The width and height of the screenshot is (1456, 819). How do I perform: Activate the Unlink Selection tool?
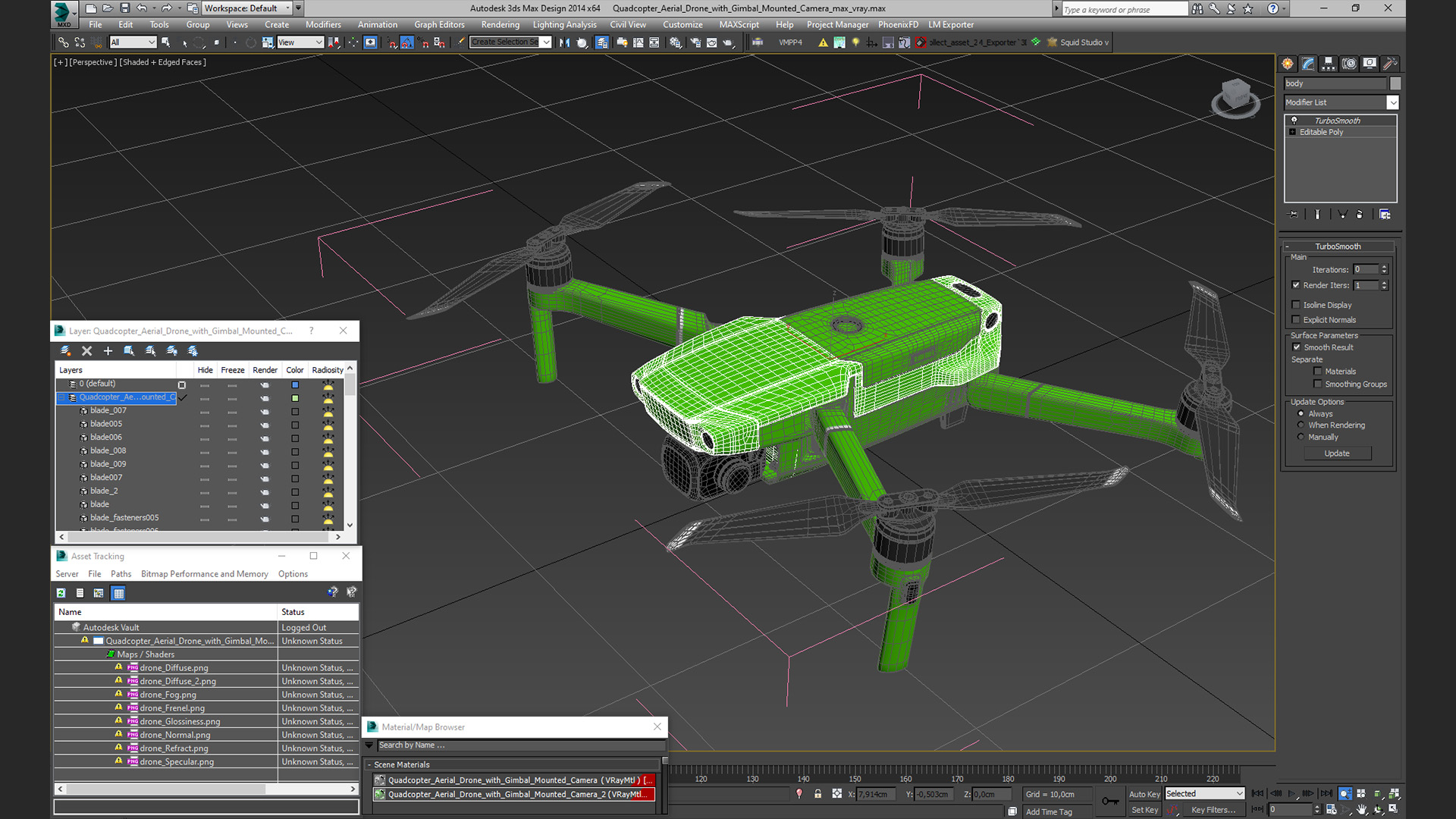[80, 42]
